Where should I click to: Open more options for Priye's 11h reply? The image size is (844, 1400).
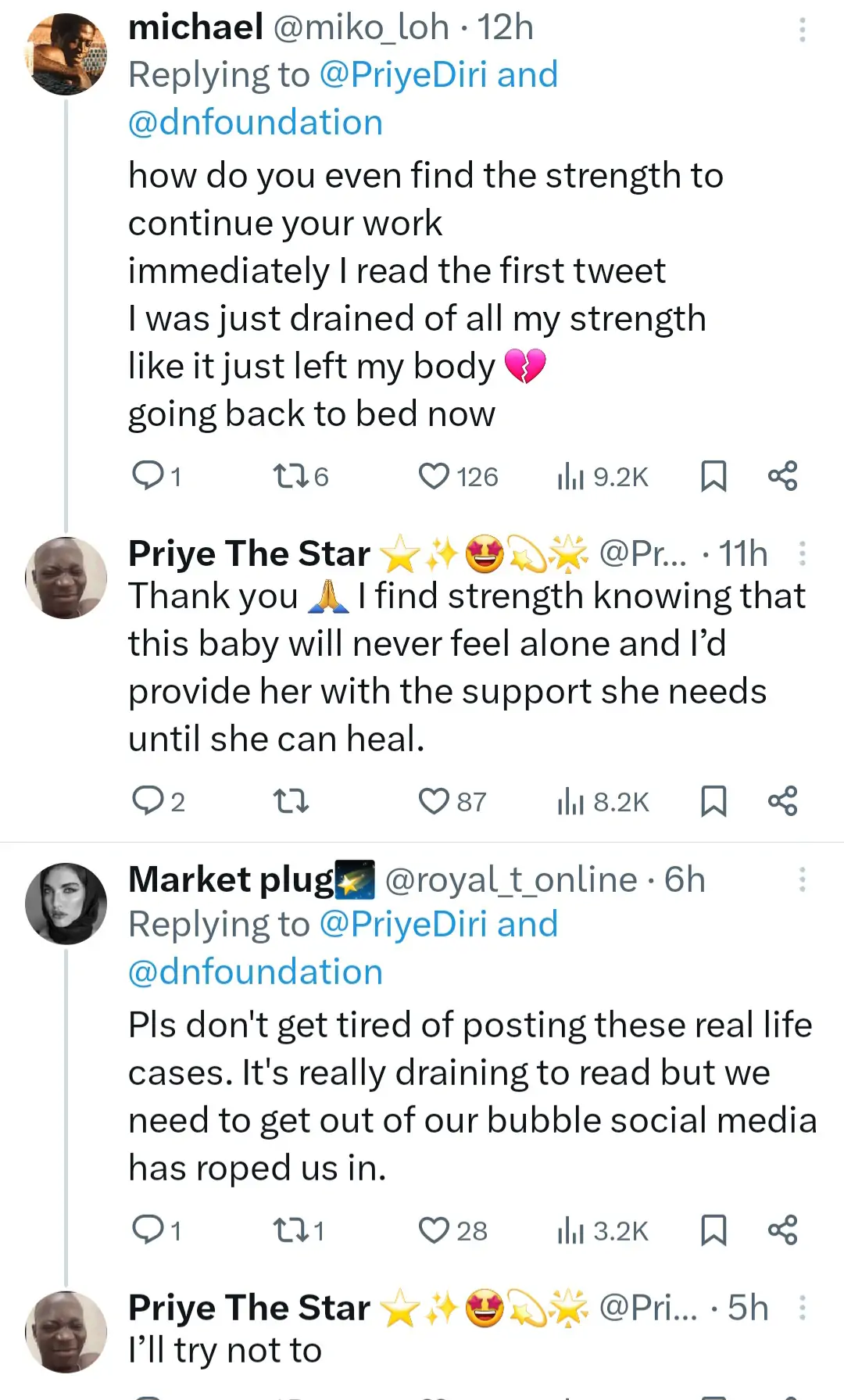[802, 553]
